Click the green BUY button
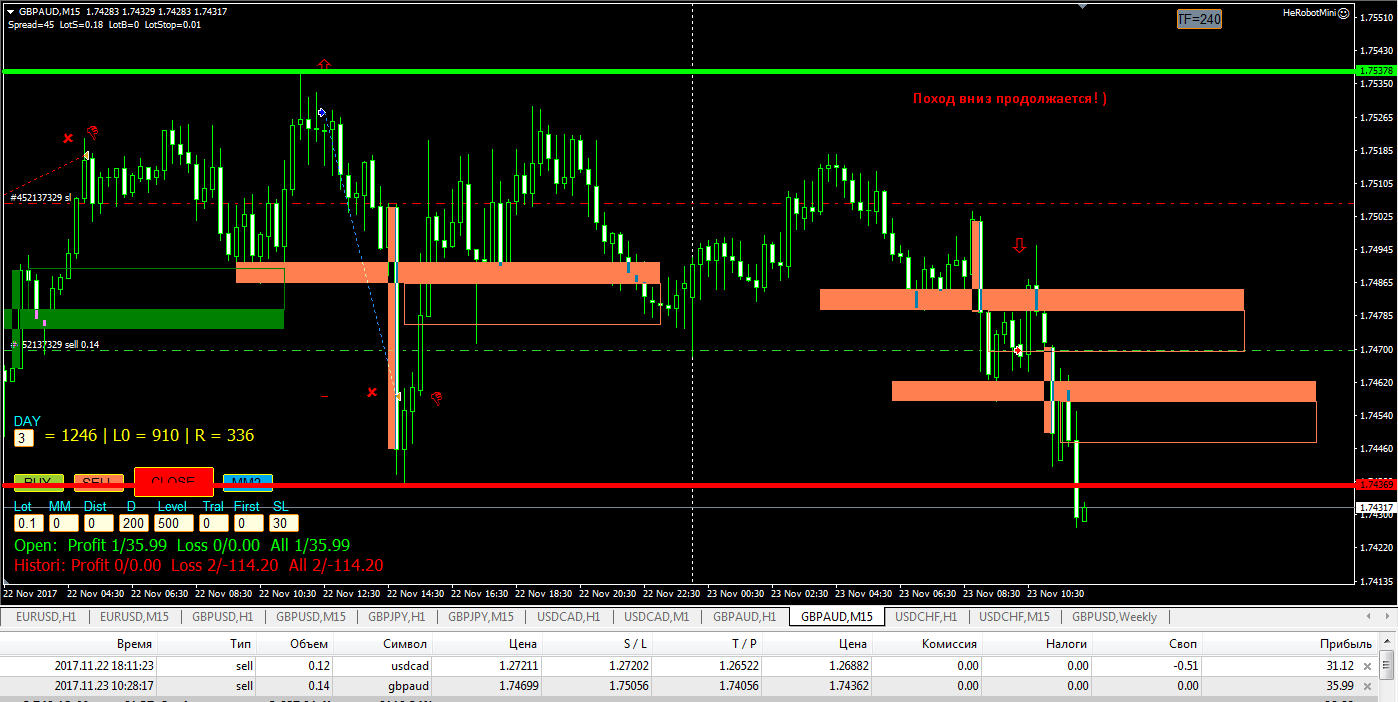The image size is (1398, 702). [38, 482]
